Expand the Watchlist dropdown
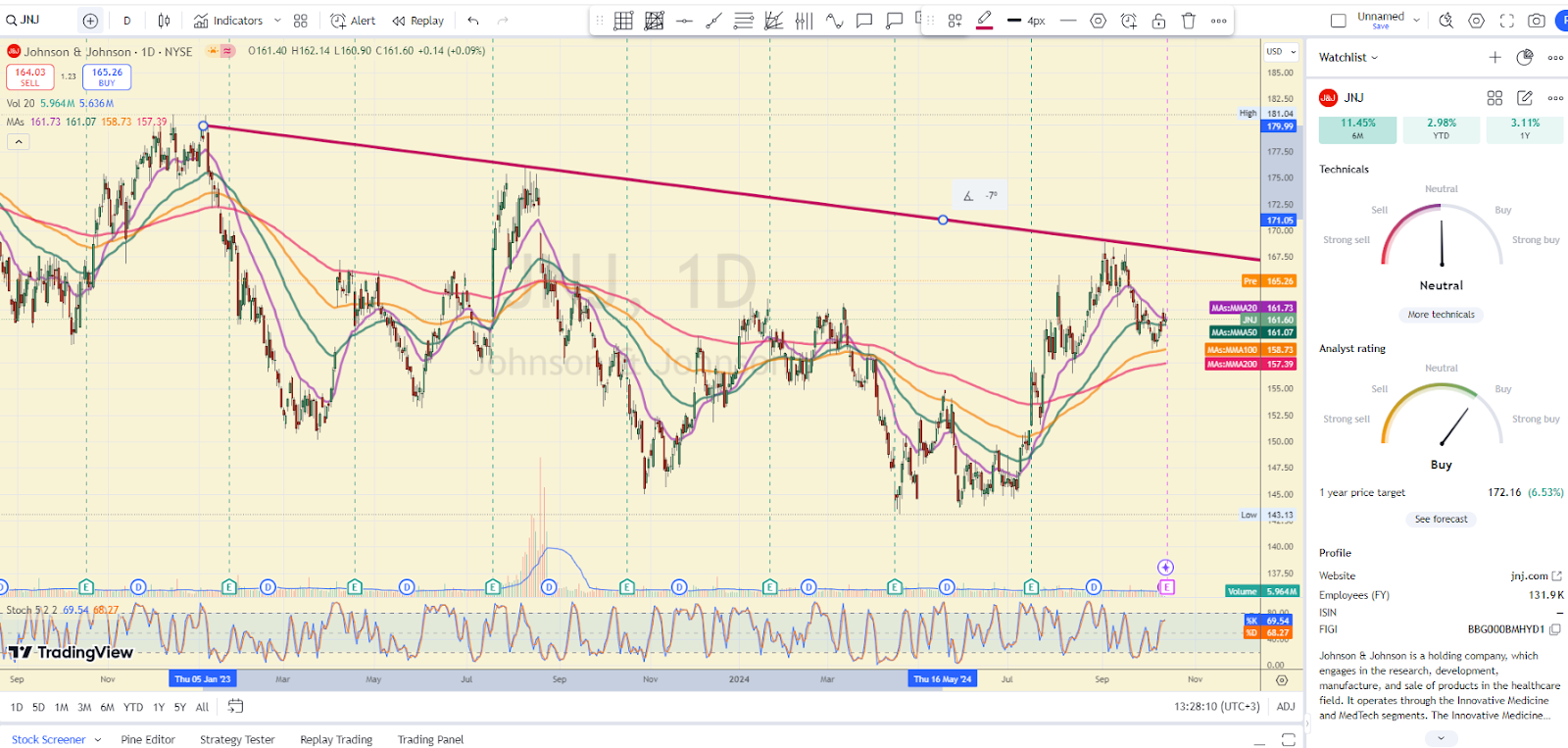Screen dimensions: 1568x748 (1348, 58)
